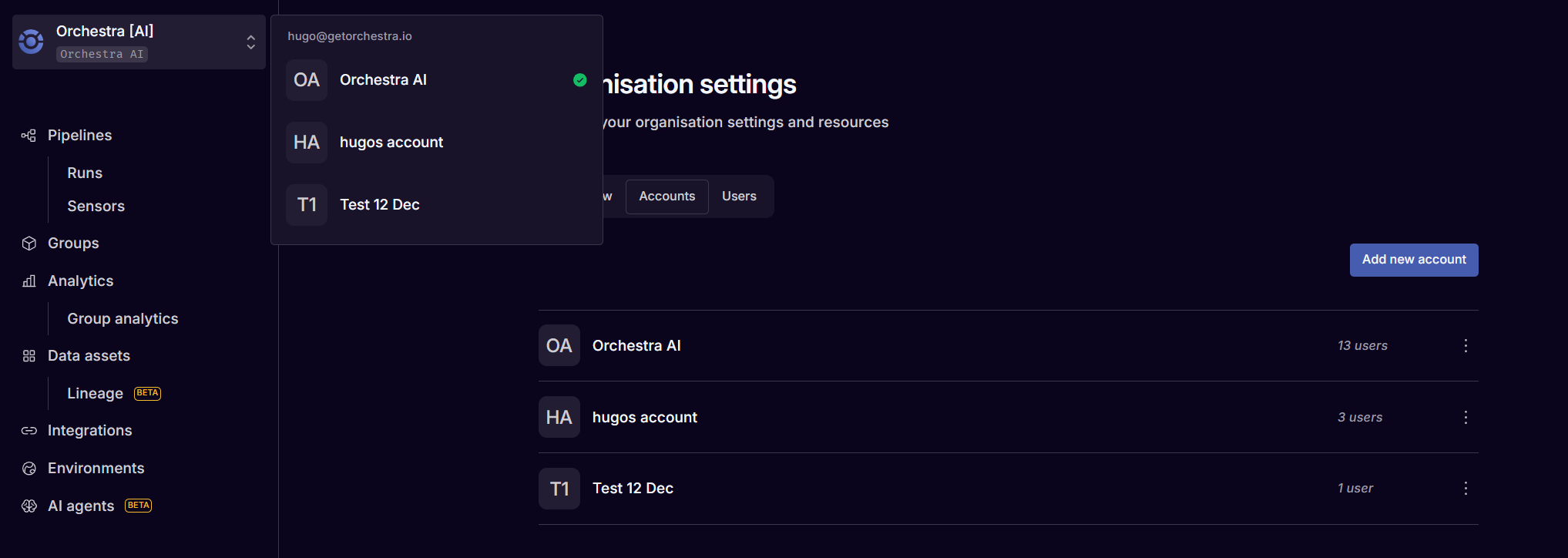Click the Environments globe icon

coord(29,469)
